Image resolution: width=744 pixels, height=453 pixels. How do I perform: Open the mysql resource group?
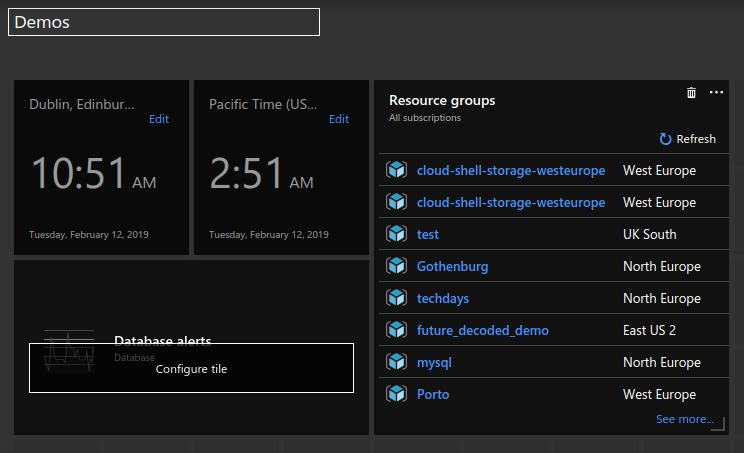(434, 363)
